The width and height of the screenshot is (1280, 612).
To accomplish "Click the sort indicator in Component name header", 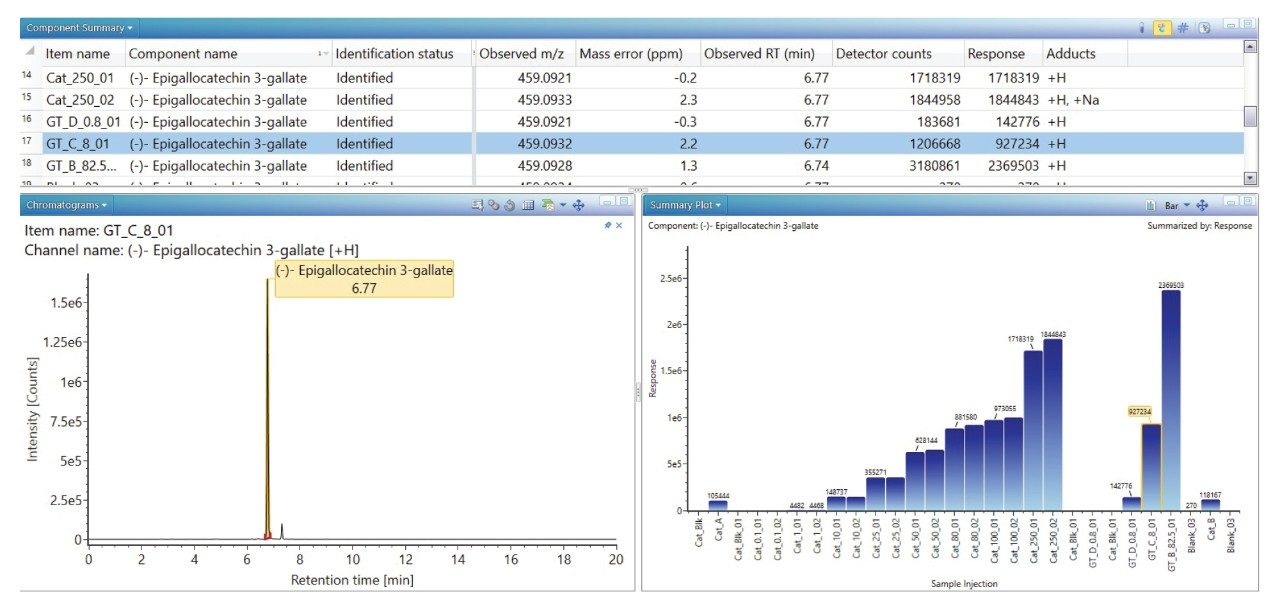I will pyautogui.click(x=322, y=53).
